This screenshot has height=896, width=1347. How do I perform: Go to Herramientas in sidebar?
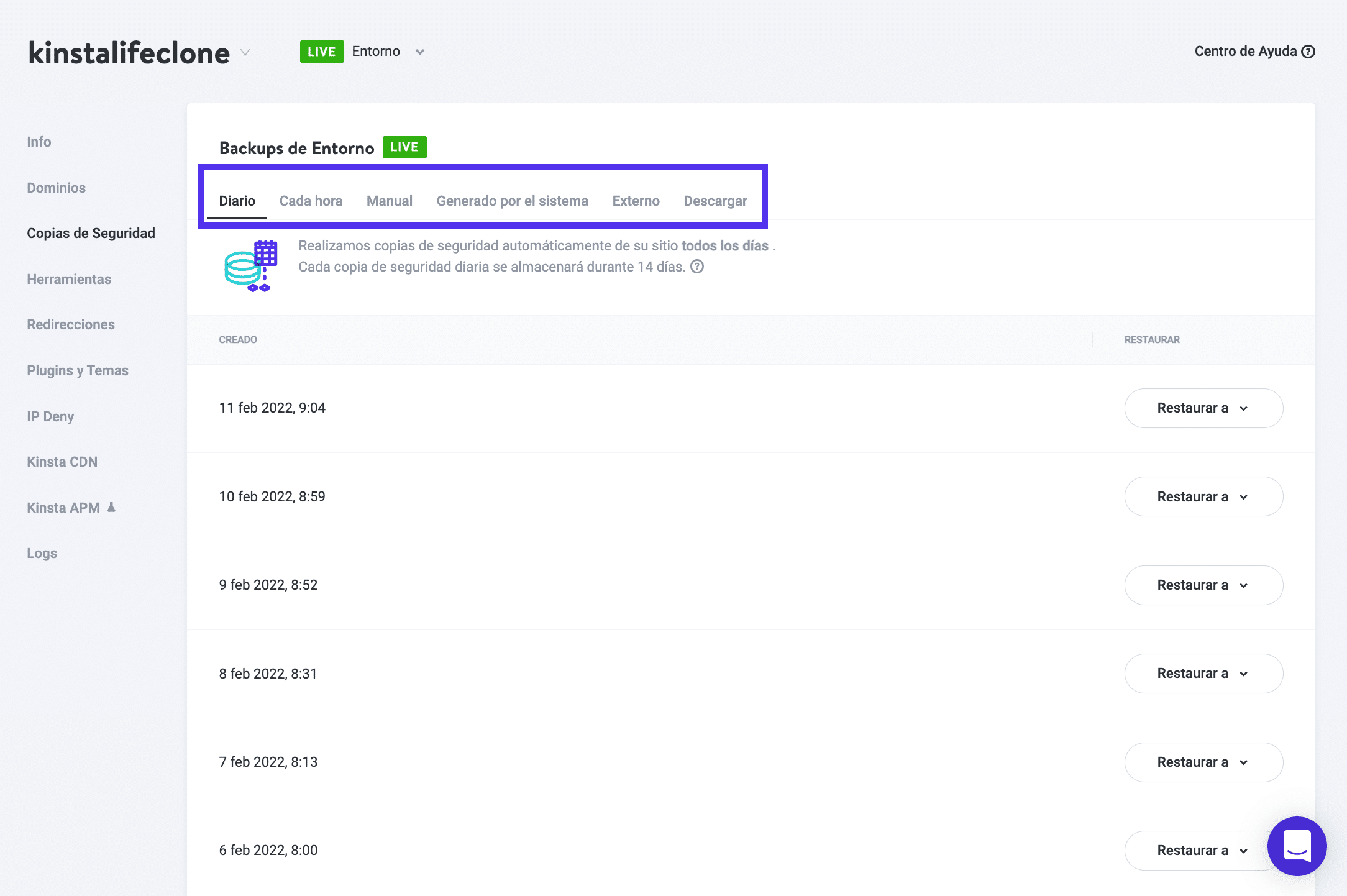[69, 279]
